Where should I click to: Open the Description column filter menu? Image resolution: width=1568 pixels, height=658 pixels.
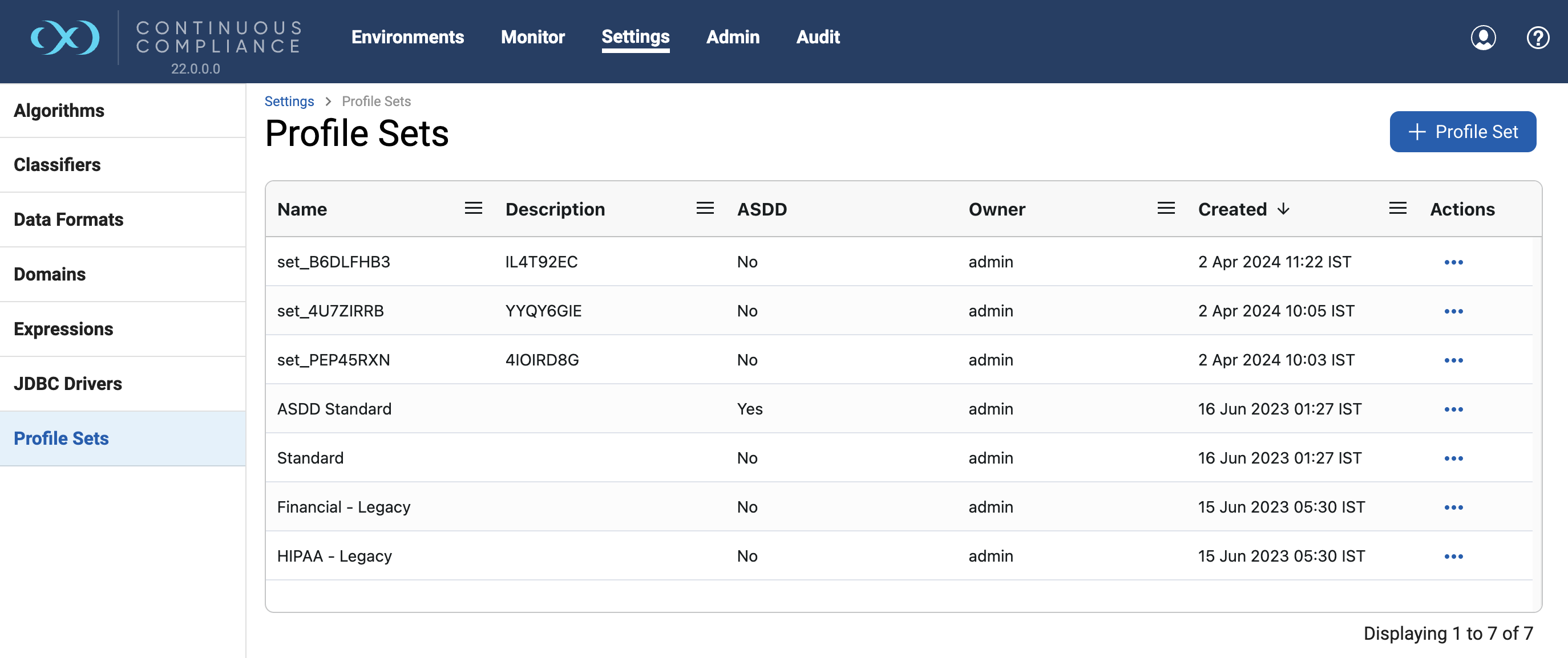[x=705, y=208]
